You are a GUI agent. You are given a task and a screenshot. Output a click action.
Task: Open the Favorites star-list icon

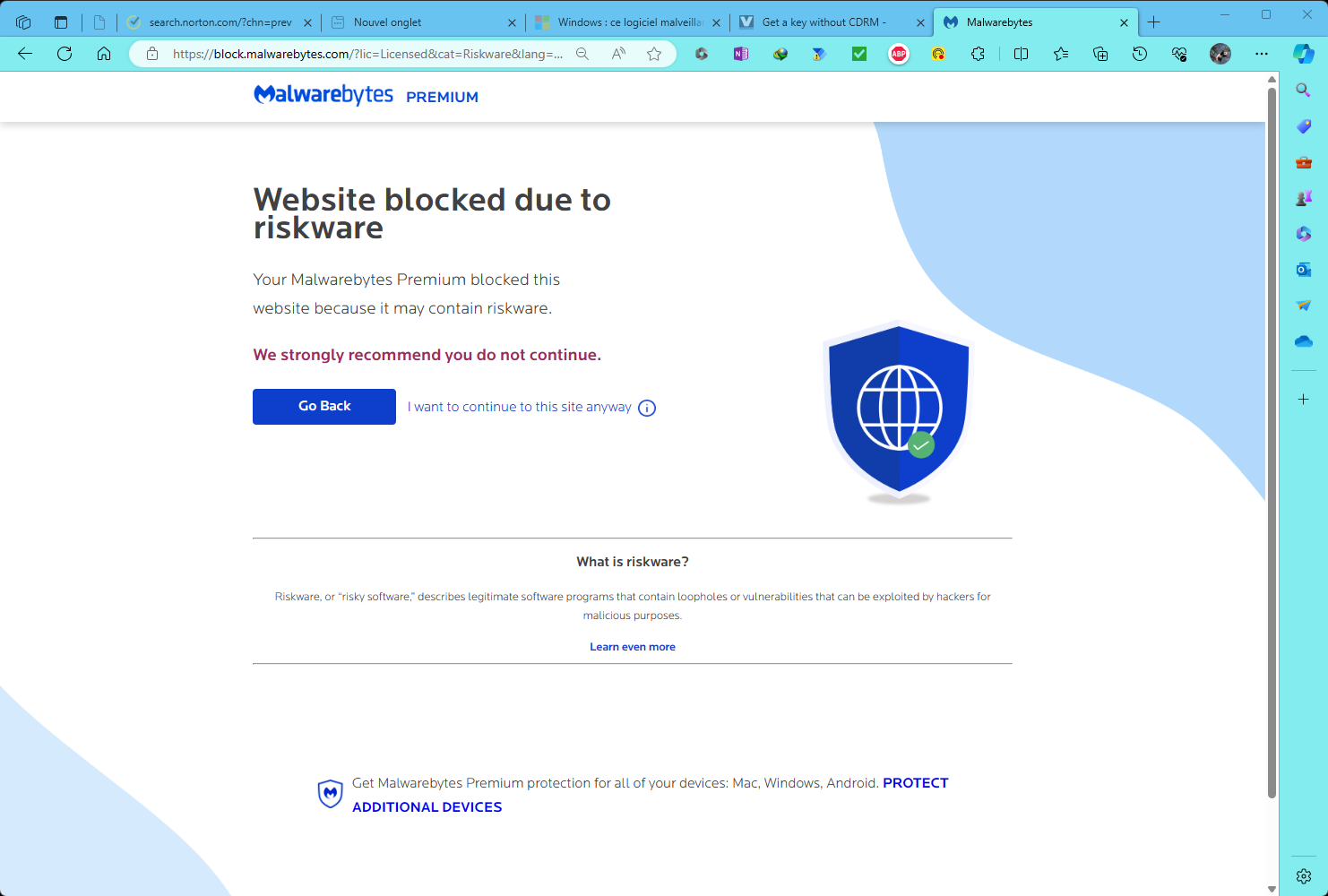click(1061, 54)
